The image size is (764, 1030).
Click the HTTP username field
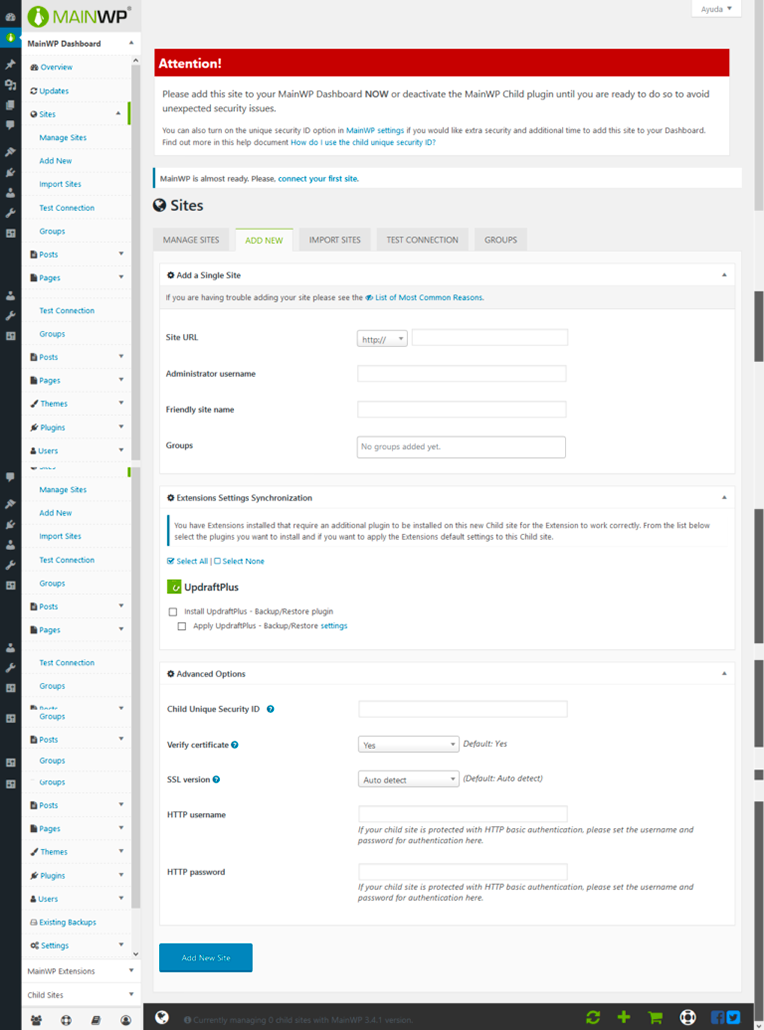pos(463,814)
